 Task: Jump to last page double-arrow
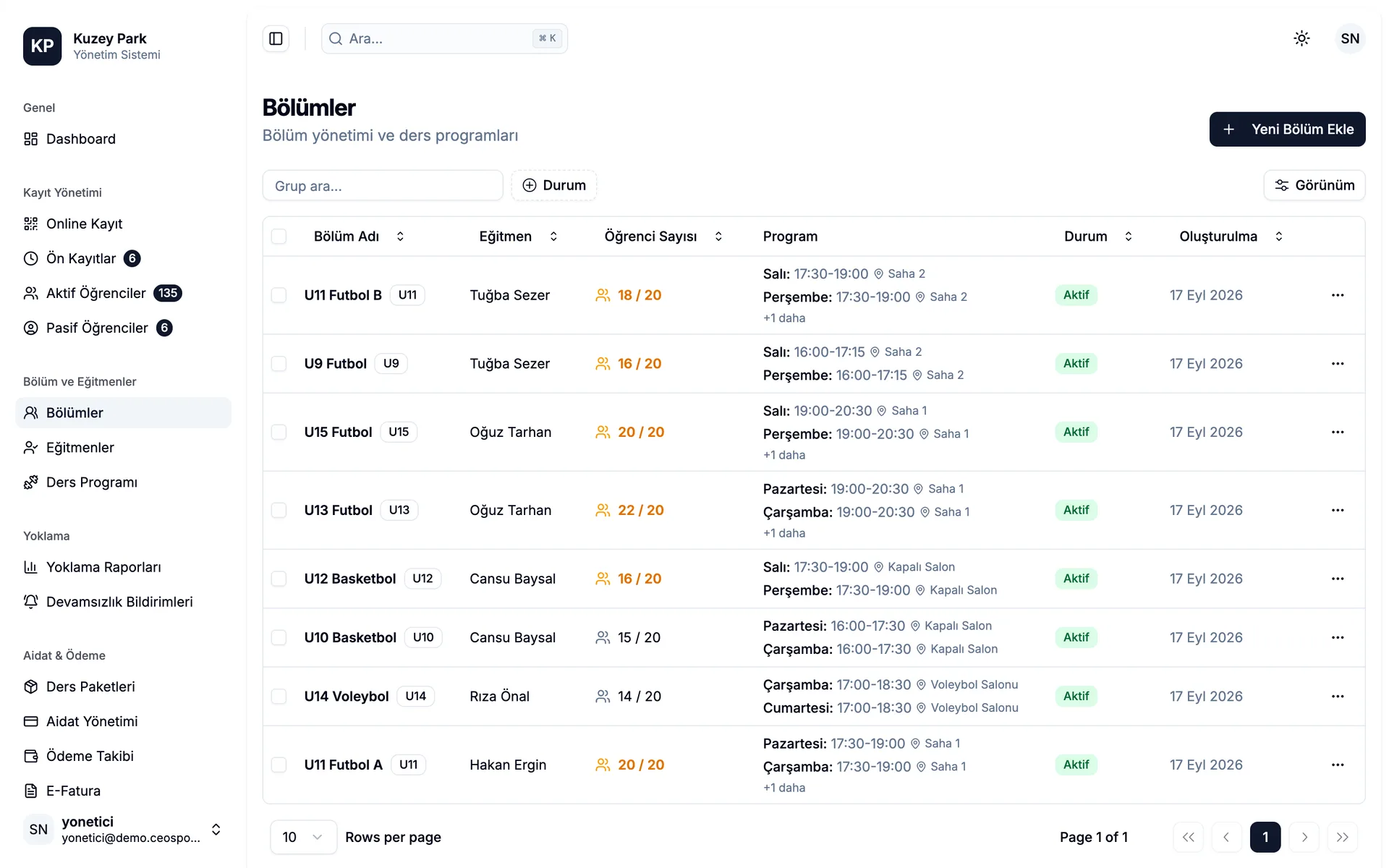click(x=1343, y=837)
